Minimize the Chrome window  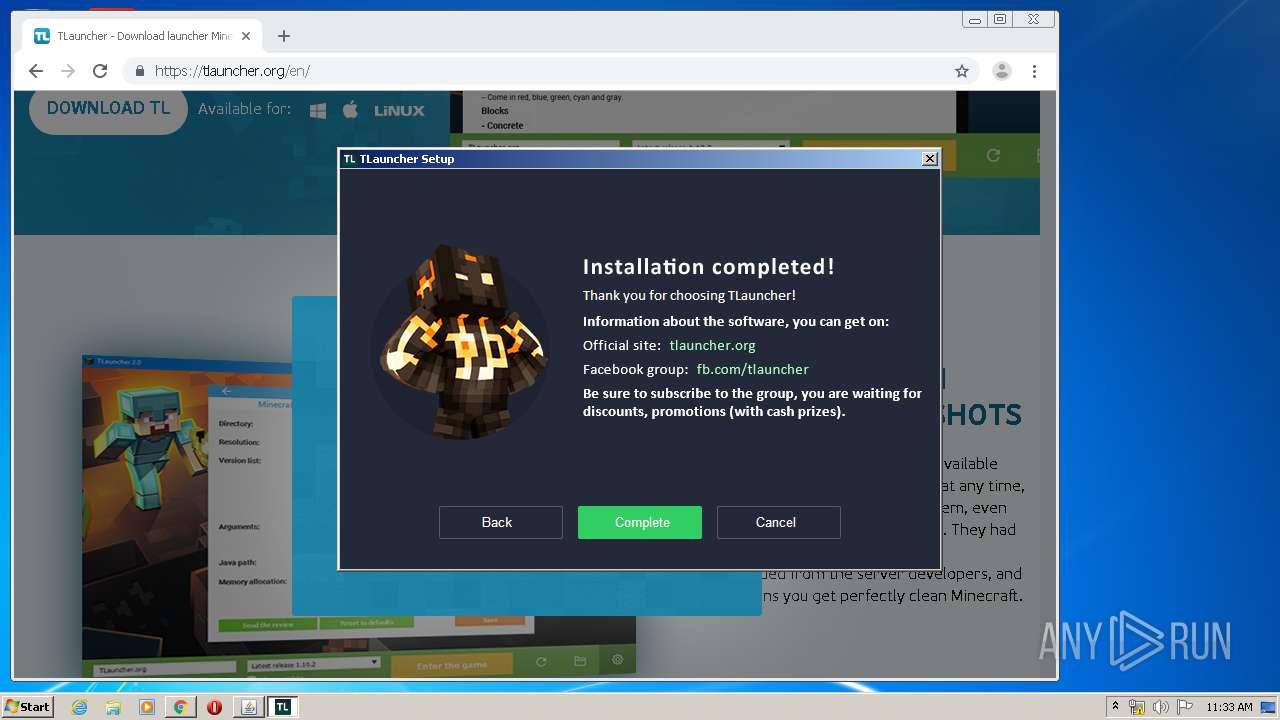(x=975, y=19)
